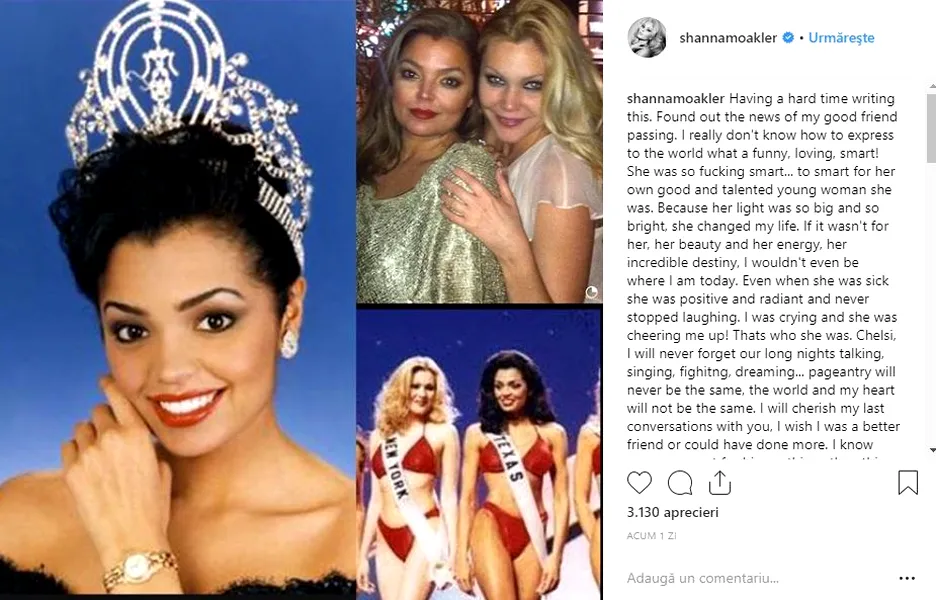This screenshot has width=936, height=600.
Task: Click the caption scrollbar up arrow
Action: 932,88
